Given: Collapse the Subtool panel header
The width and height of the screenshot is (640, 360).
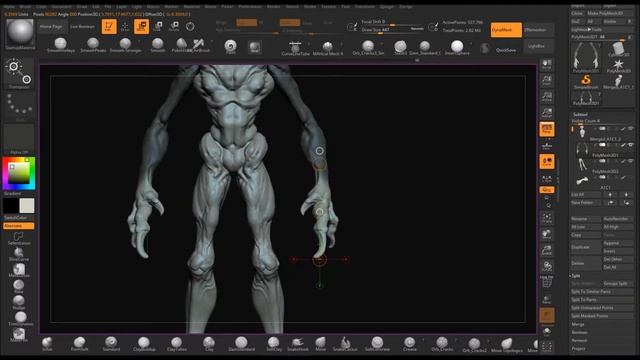Looking at the screenshot, I should point(580,115).
